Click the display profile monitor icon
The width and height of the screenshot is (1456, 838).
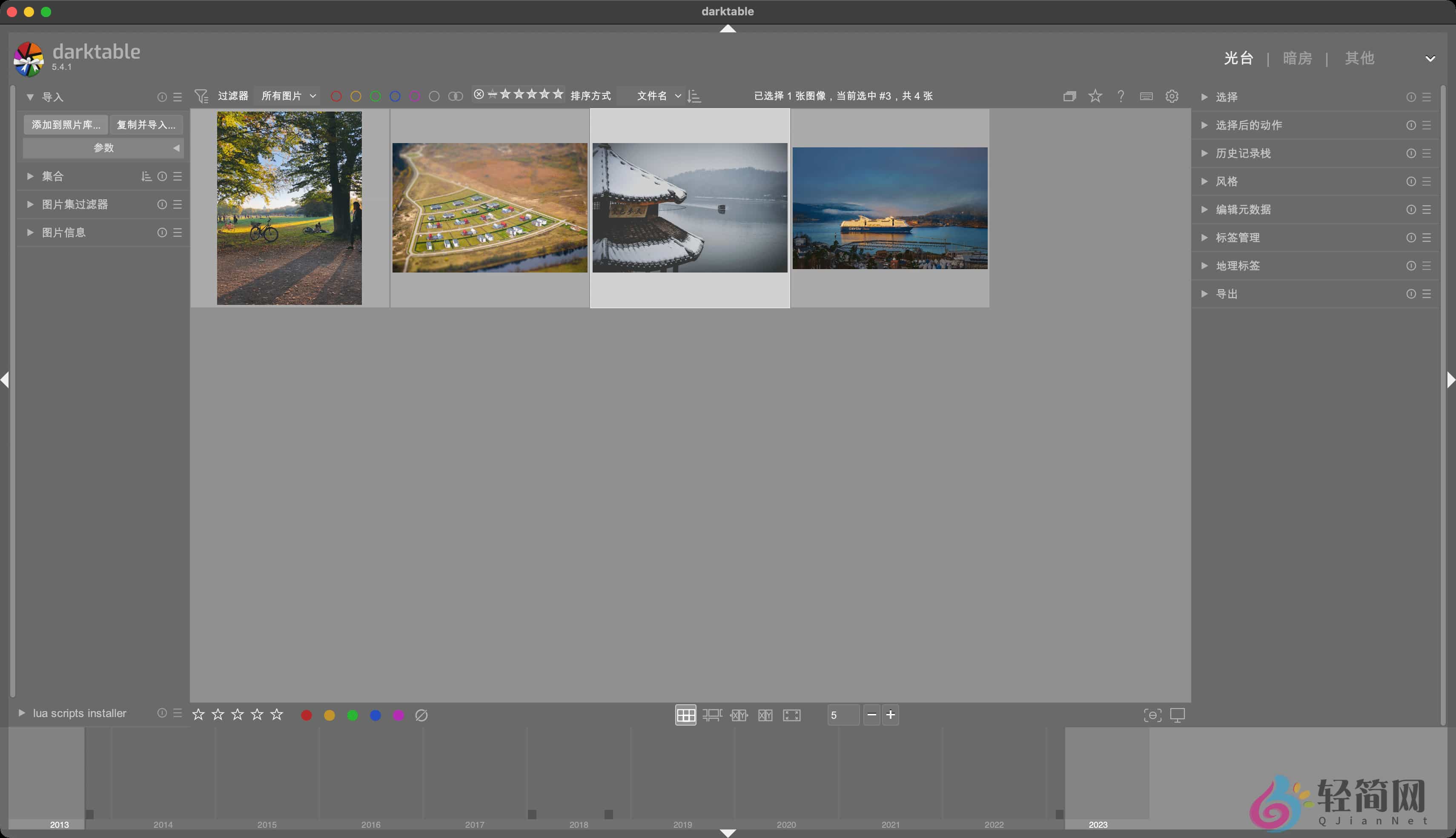[1178, 715]
